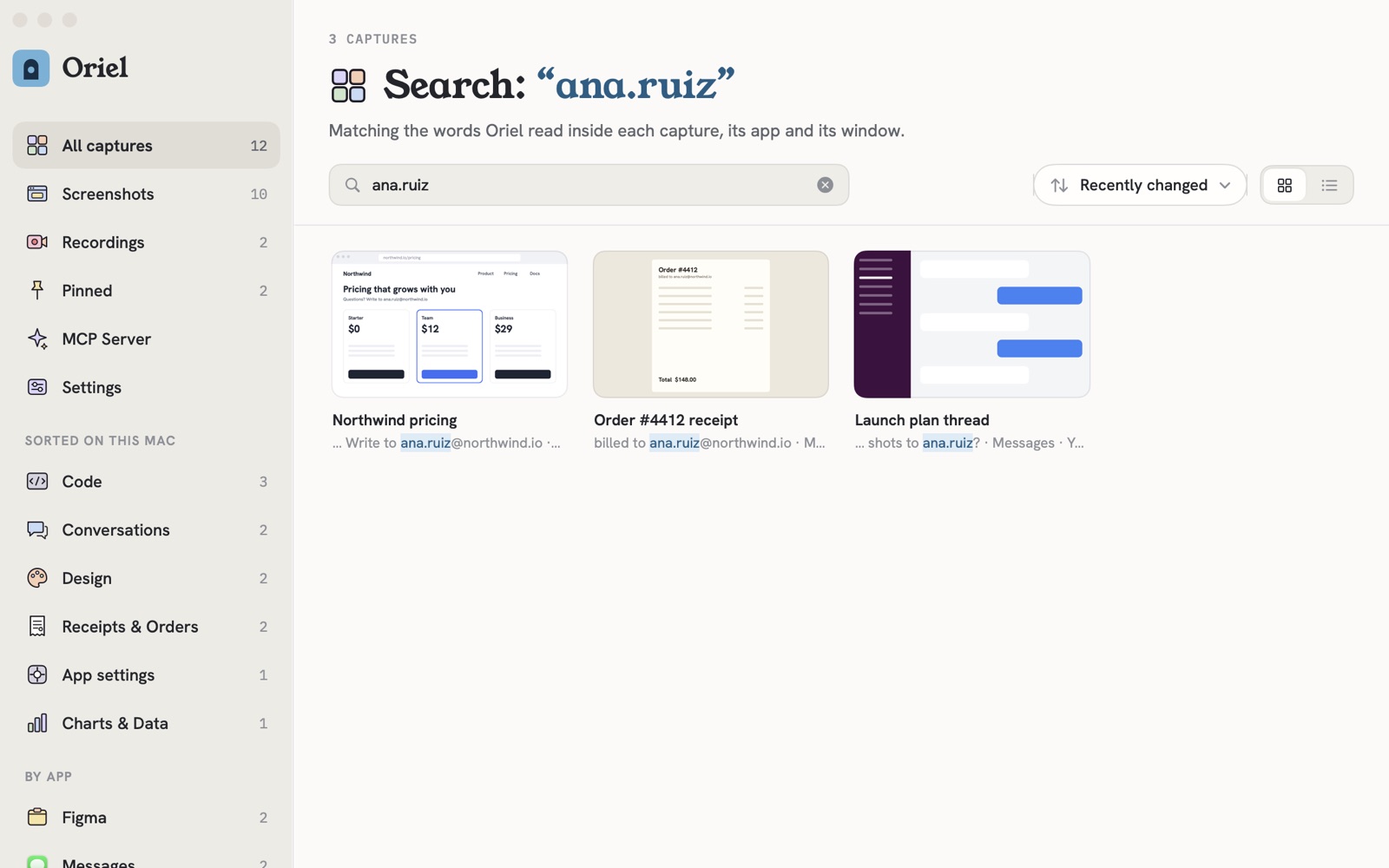The height and width of the screenshot is (868, 1389).
Task: Click the Code brackets icon
Action: coord(37,481)
